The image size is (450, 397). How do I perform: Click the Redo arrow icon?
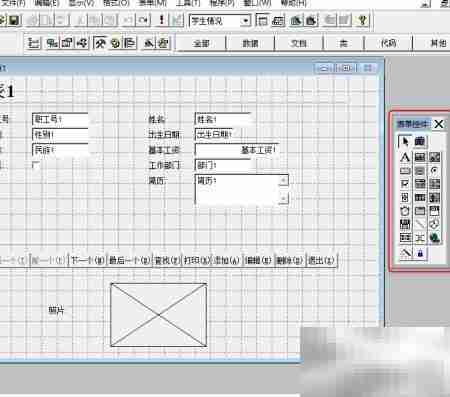tap(143, 20)
